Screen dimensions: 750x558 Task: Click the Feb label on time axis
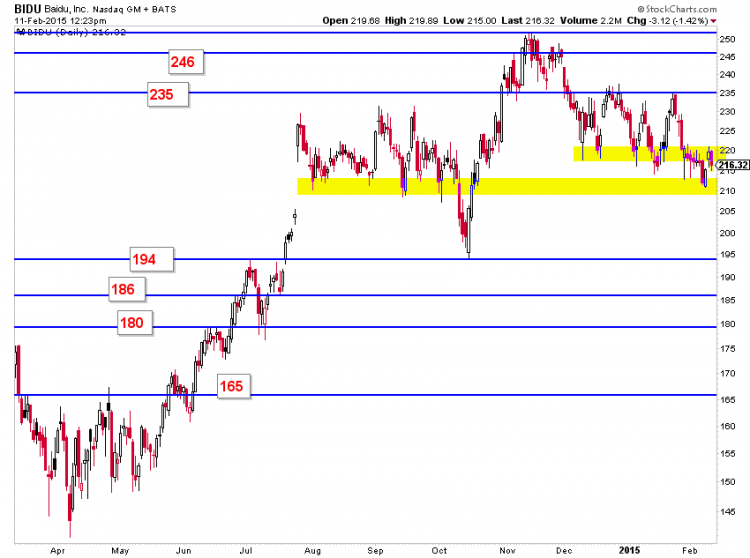pos(690,551)
